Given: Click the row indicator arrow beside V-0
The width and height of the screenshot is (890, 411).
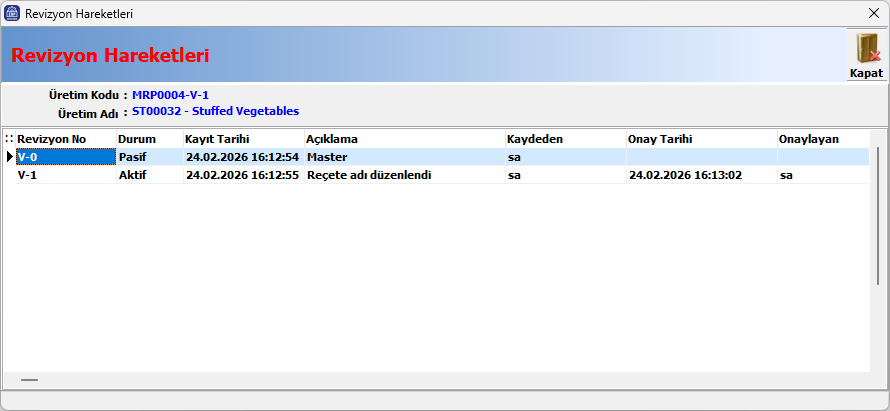Looking at the screenshot, I should pyautogui.click(x=10, y=157).
